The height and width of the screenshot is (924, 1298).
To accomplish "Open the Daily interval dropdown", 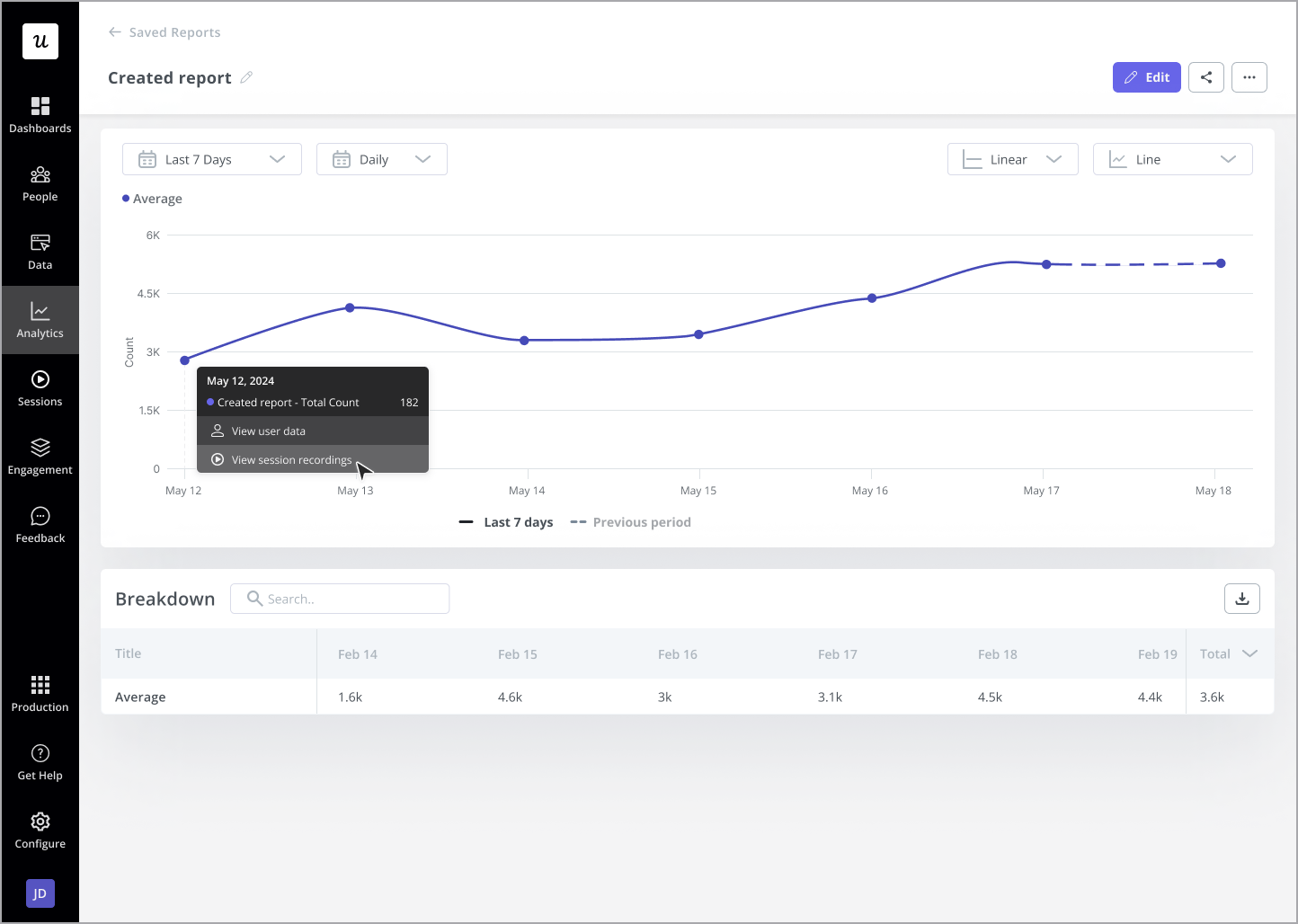I will coord(382,159).
